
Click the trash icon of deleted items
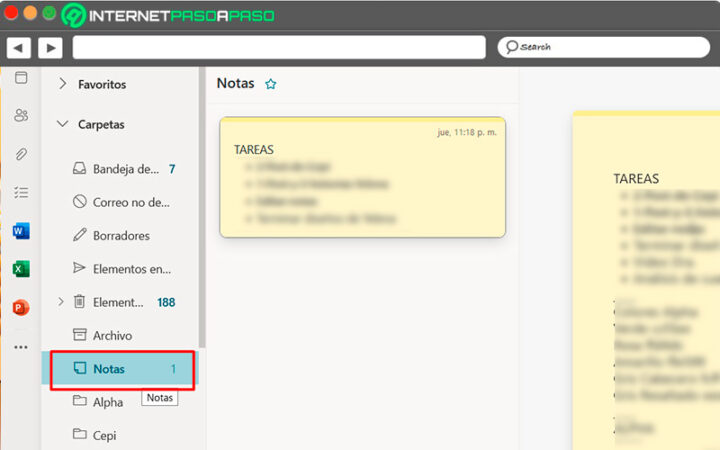pos(79,301)
